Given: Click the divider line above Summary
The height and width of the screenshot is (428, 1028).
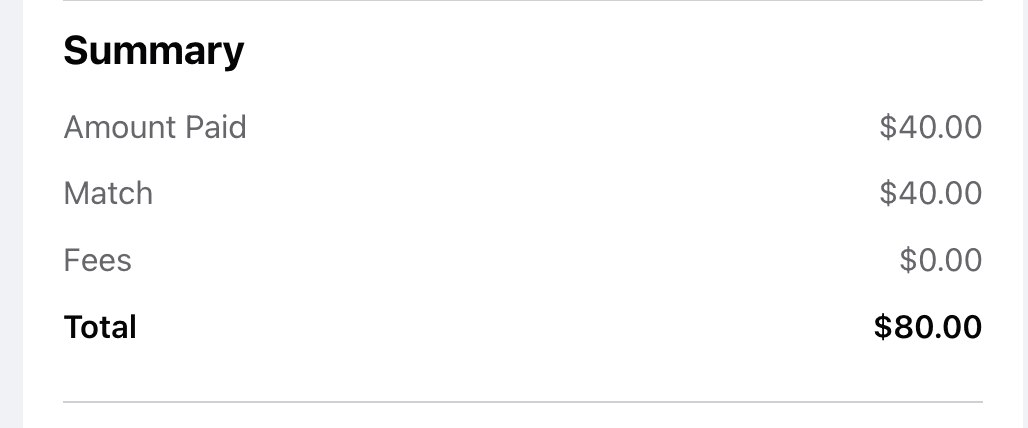Looking at the screenshot, I should 523,1.
